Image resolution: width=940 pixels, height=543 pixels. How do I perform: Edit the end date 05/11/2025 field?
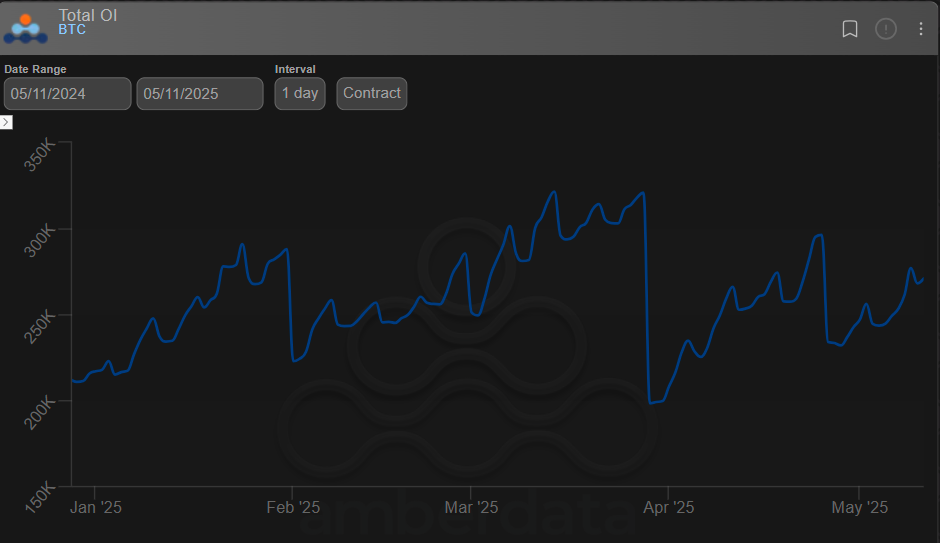click(x=200, y=93)
